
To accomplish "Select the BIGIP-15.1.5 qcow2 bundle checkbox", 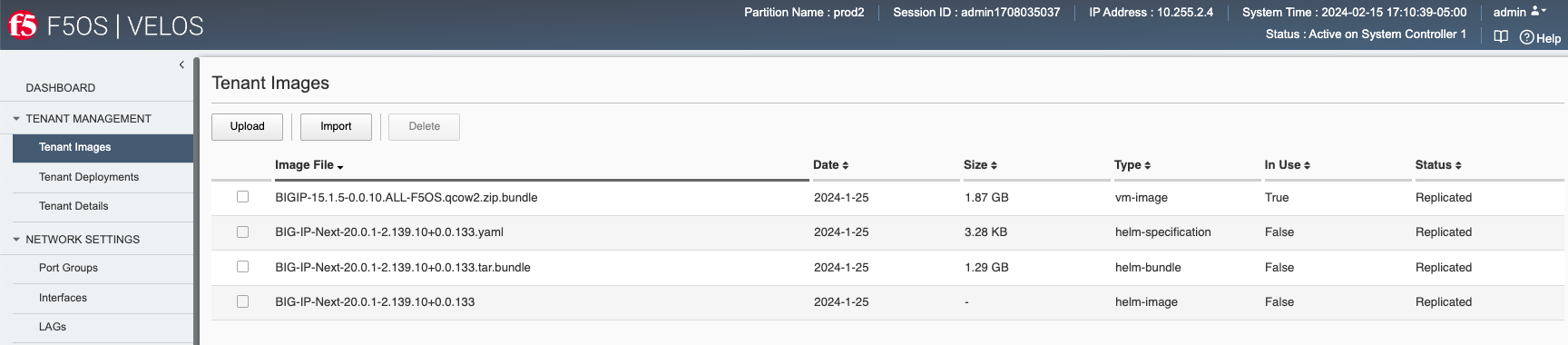I will pyautogui.click(x=242, y=196).
